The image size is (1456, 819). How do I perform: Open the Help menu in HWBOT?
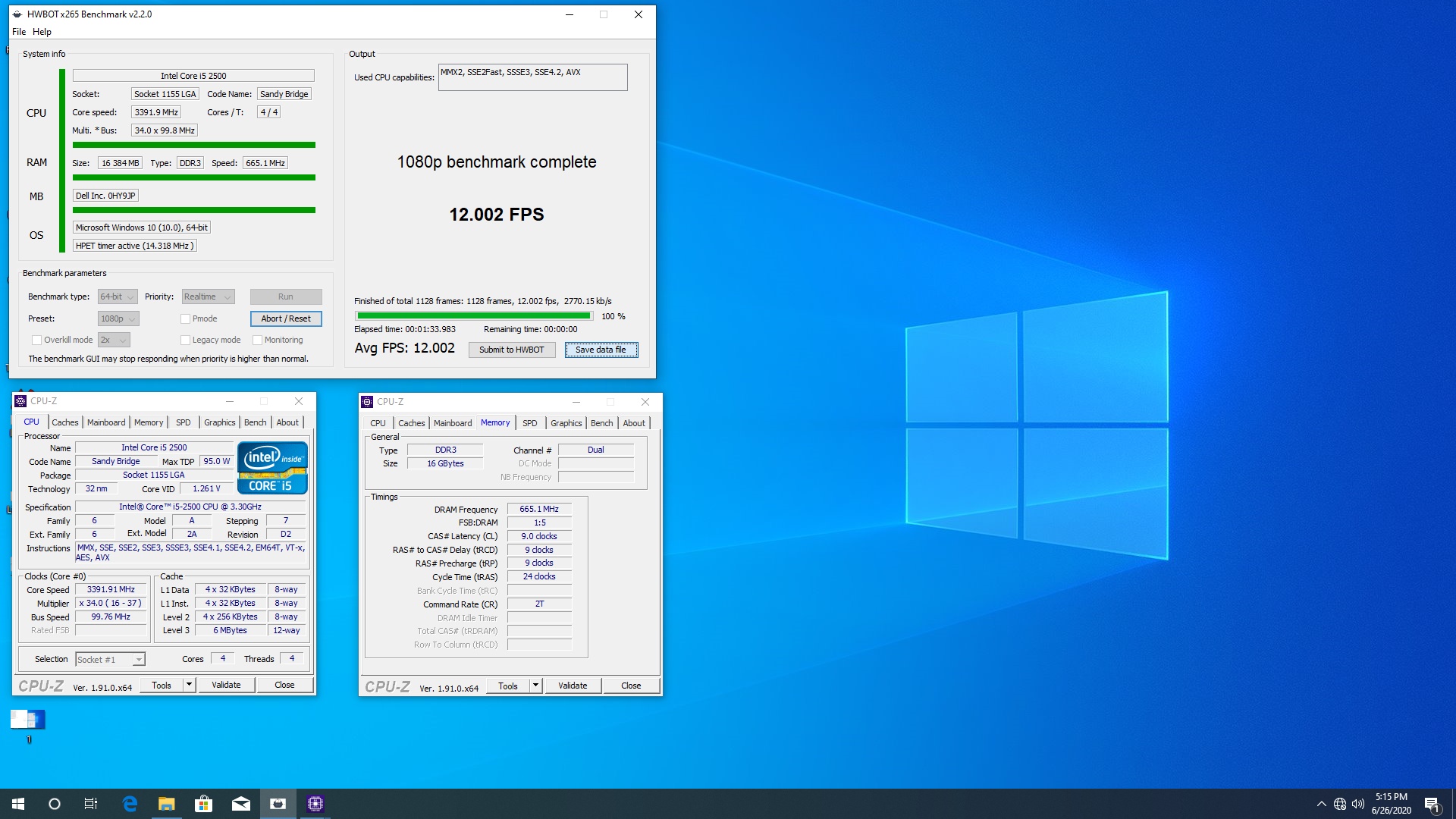(42, 32)
